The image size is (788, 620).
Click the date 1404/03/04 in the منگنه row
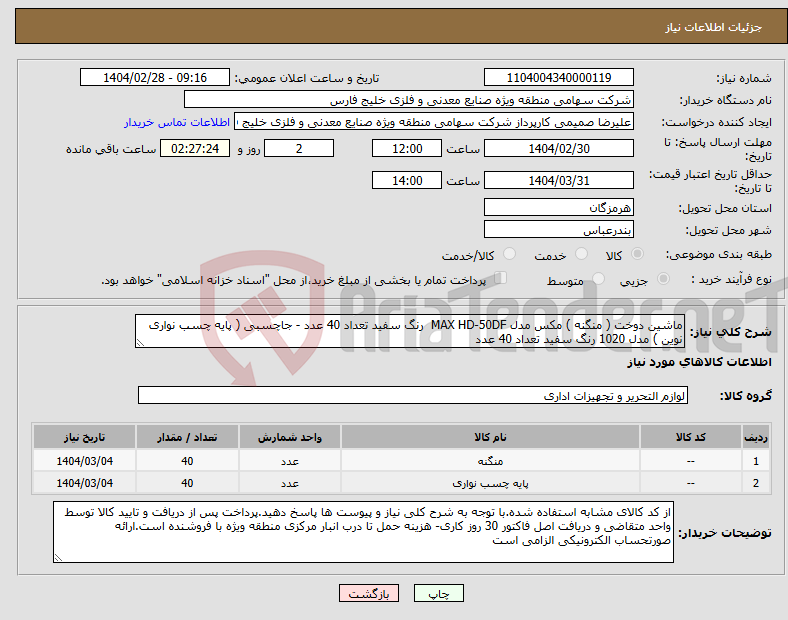coord(84,461)
